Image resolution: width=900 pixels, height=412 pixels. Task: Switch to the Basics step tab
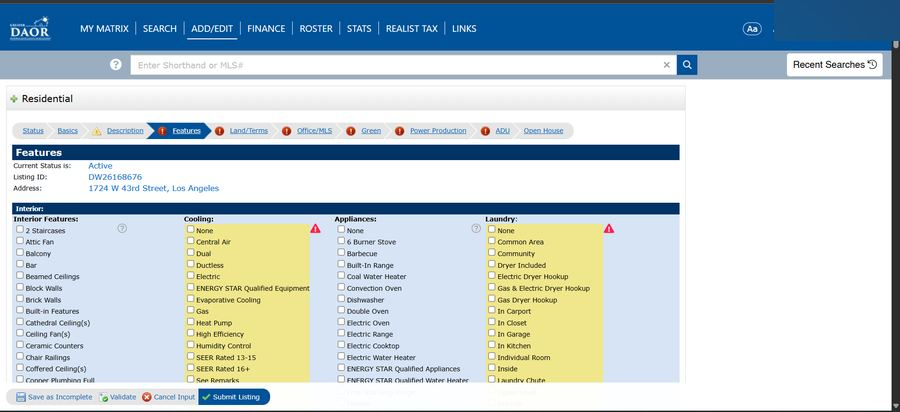point(68,131)
